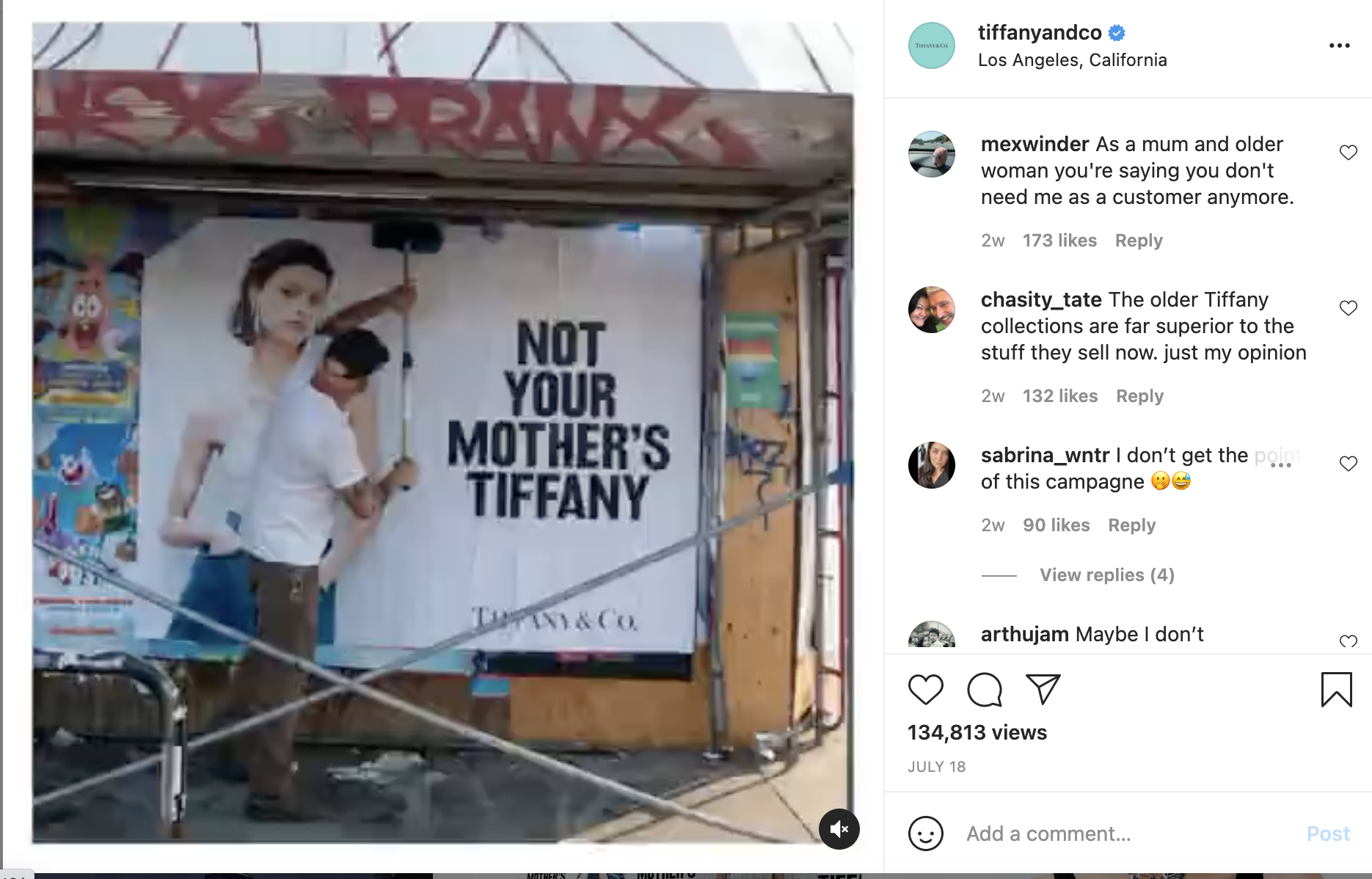Like the post with the heart icon
This screenshot has width=1372, height=879.
point(925,690)
